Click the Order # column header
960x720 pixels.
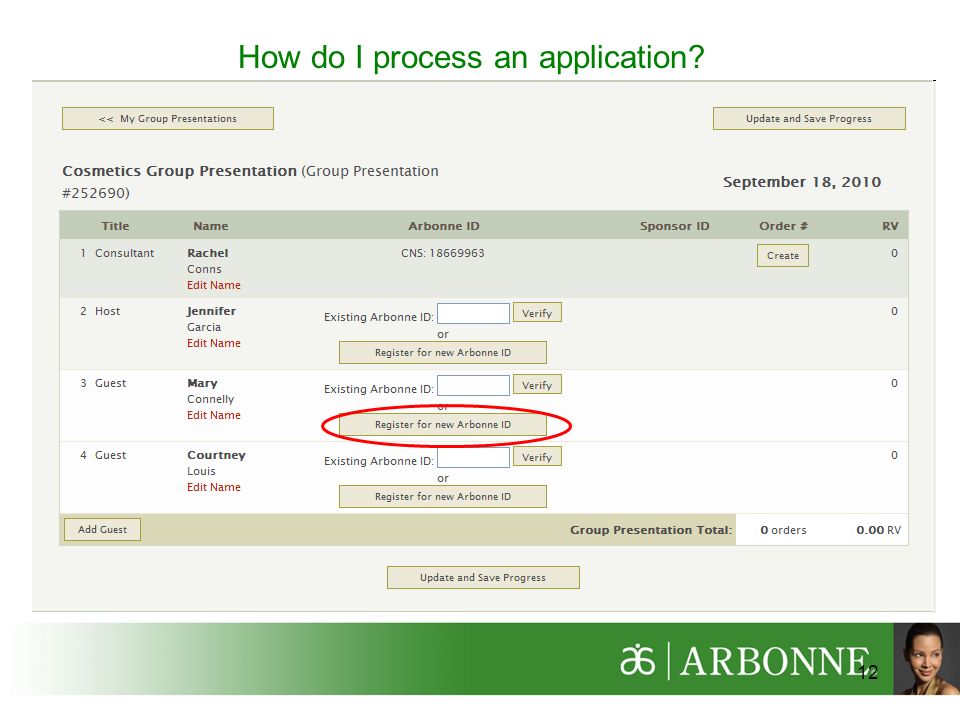[x=783, y=226]
